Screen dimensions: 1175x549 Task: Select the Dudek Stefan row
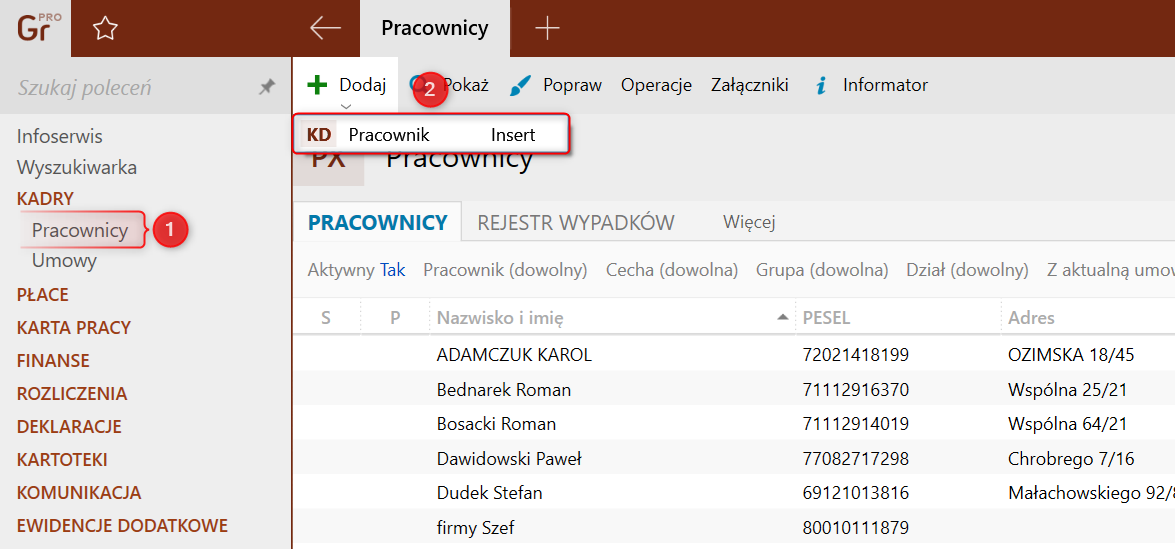pyautogui.click(x=734, y=493)
